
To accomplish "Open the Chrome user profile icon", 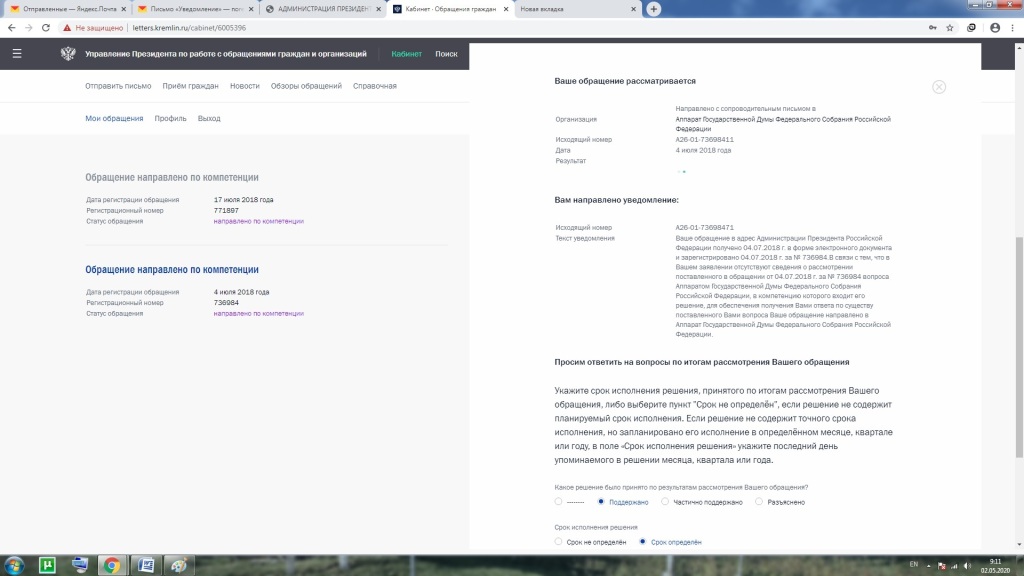I will click(994, 28).
